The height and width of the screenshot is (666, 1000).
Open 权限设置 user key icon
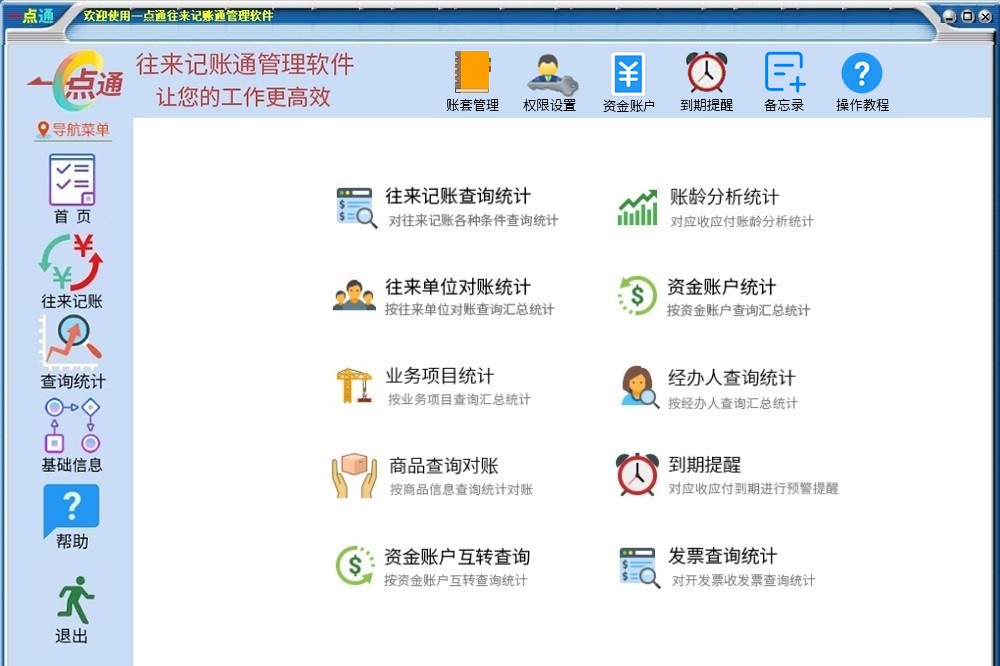tap(552, 75)
